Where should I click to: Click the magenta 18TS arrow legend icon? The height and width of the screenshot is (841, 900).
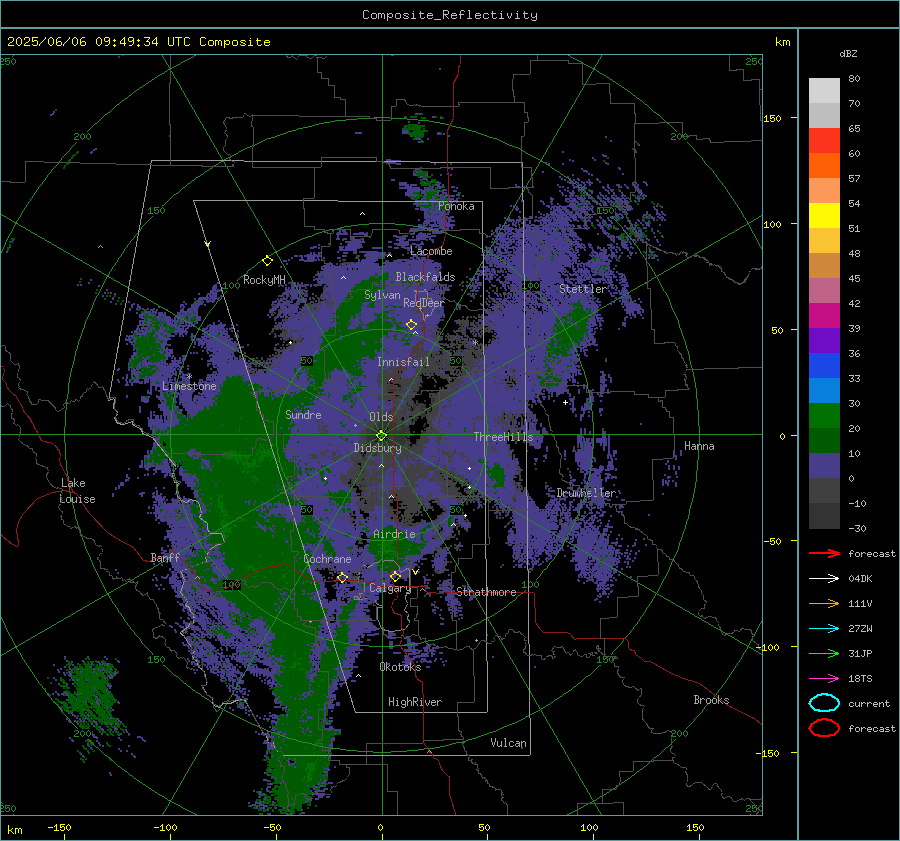pyautogui.click(x=824, y=679)
